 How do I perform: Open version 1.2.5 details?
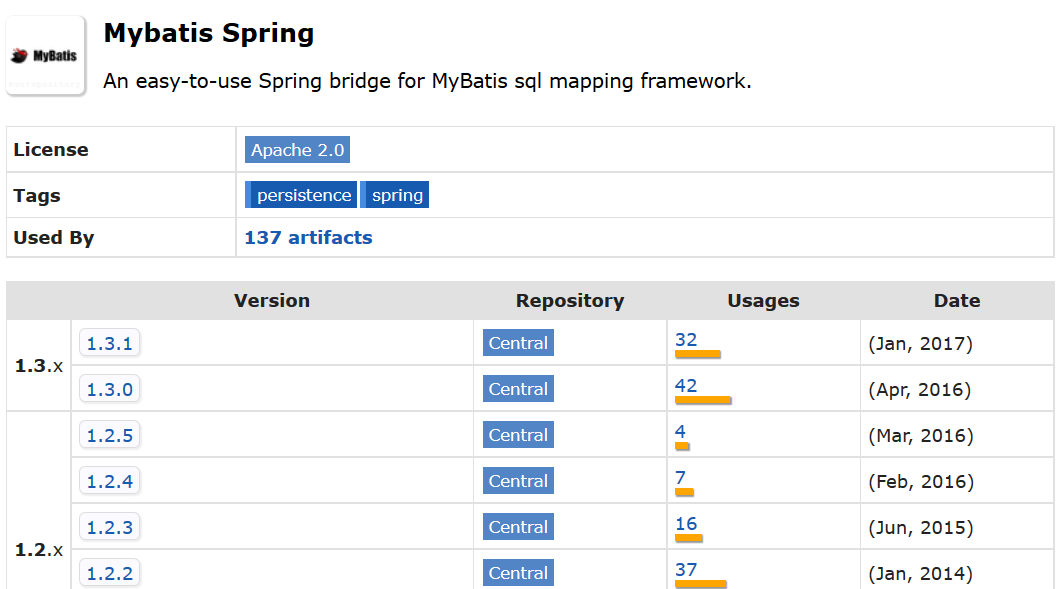click(x=109, y=434)
